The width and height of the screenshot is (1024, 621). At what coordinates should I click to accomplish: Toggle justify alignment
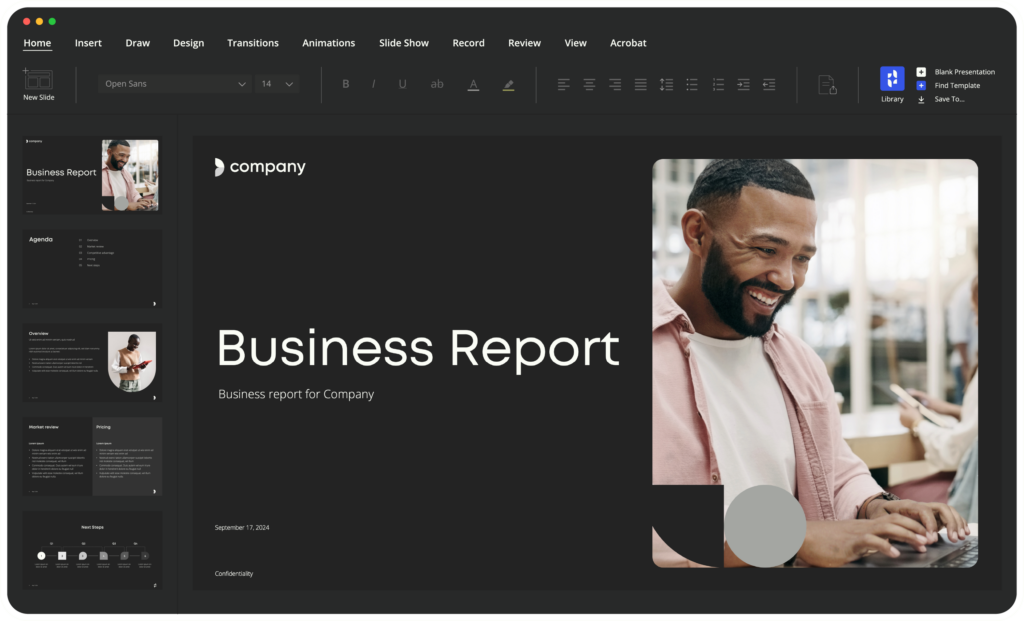coord(639,84)
